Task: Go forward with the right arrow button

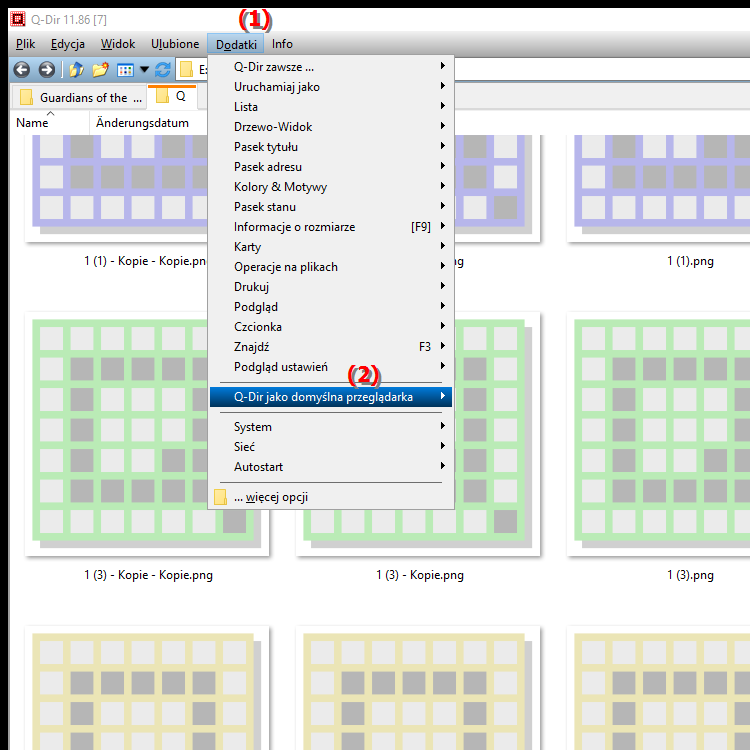Action: 46,70
